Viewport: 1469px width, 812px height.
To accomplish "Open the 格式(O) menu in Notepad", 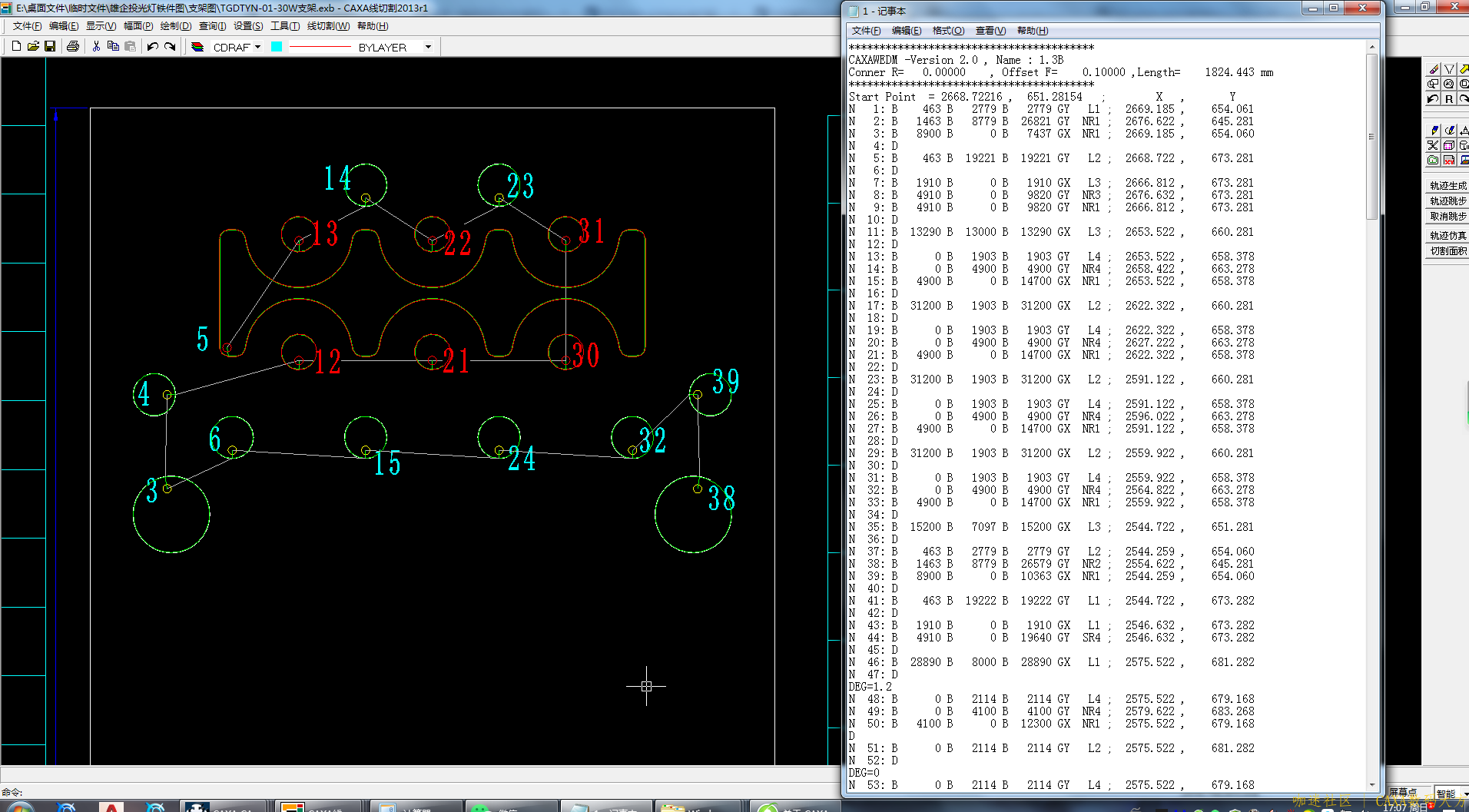I will [948, 31].
